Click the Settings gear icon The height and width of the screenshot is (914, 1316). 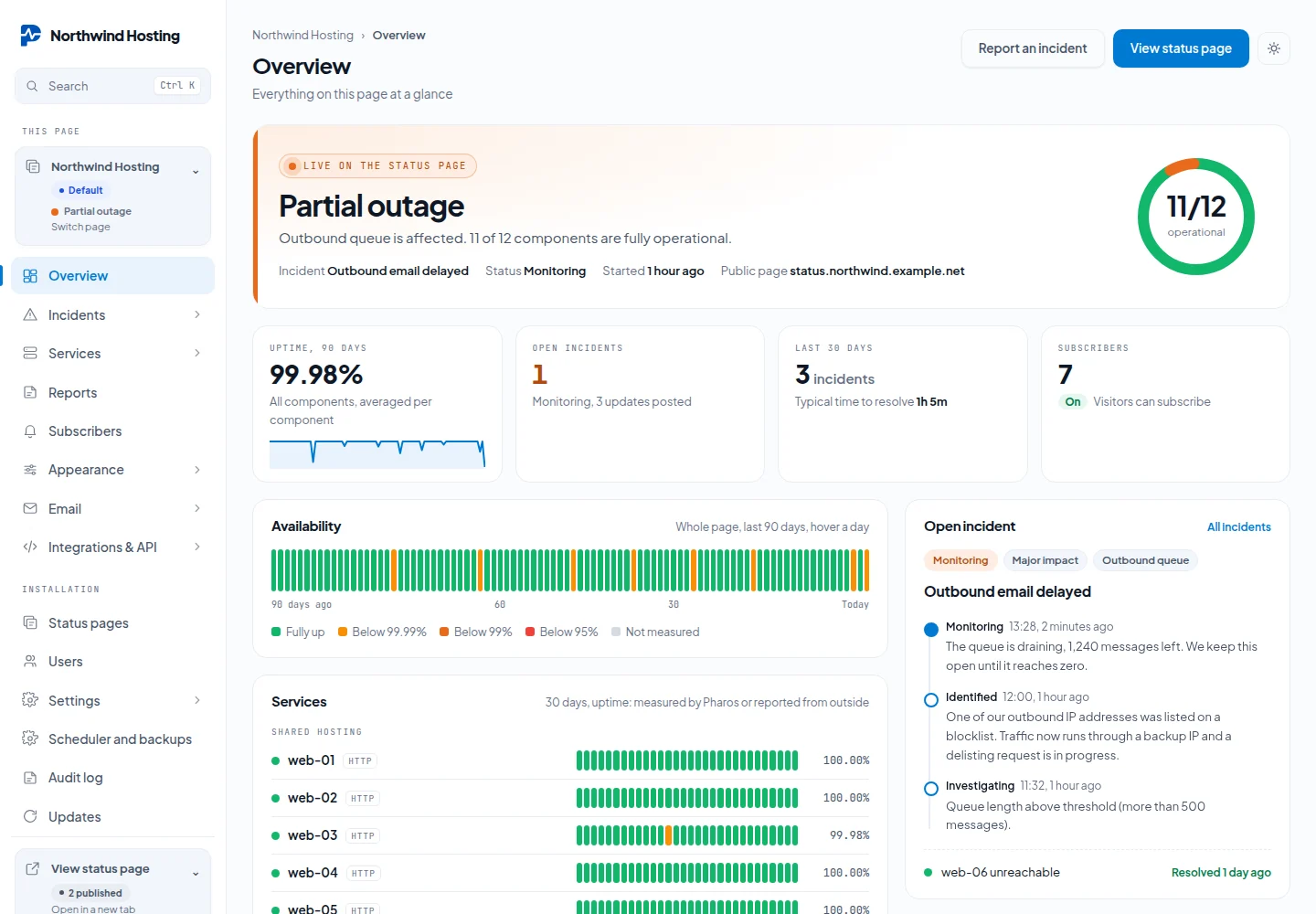(30, 700)
